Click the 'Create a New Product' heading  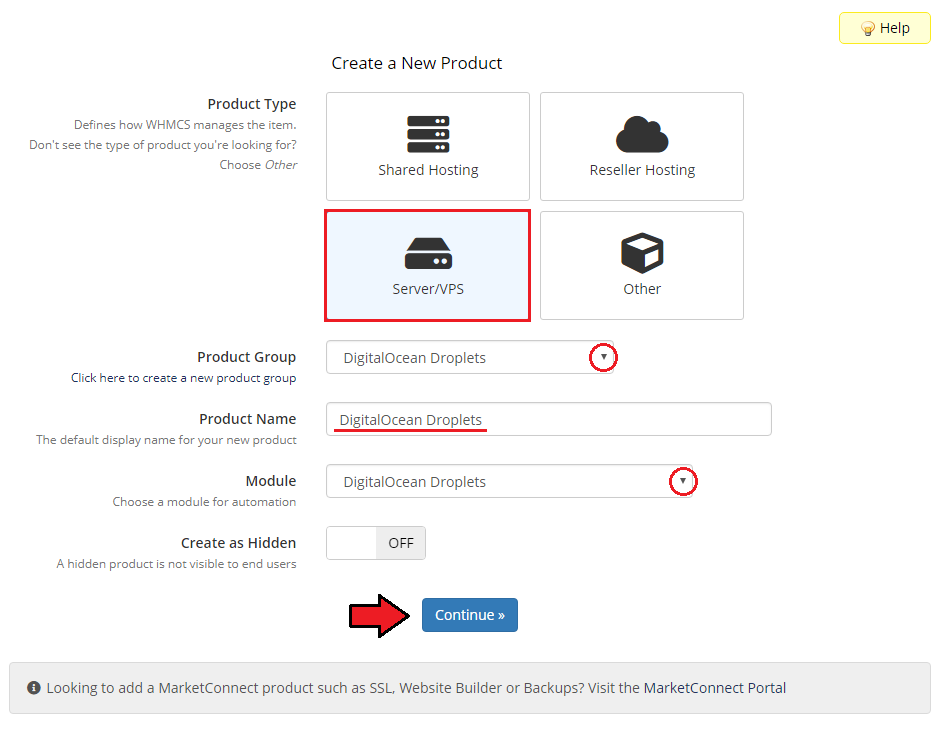click(416, 63)
